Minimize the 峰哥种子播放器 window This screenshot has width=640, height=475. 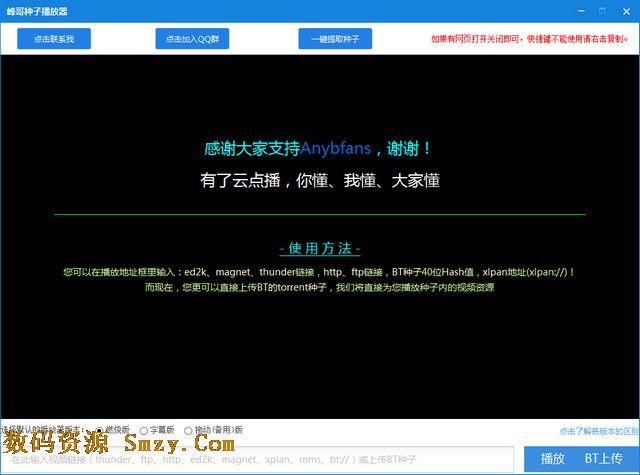pos(581,11)
